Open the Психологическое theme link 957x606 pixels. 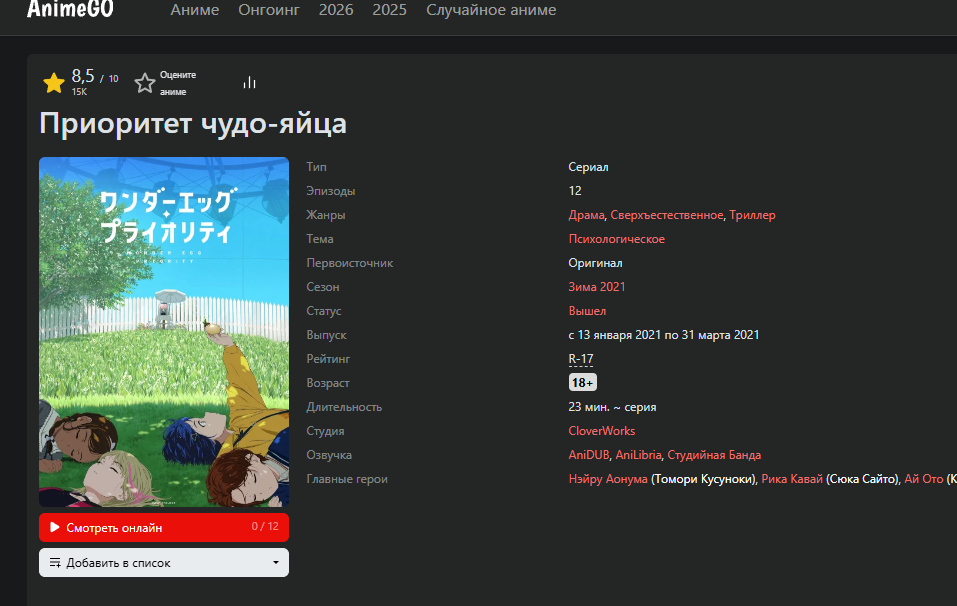point(616,239)
